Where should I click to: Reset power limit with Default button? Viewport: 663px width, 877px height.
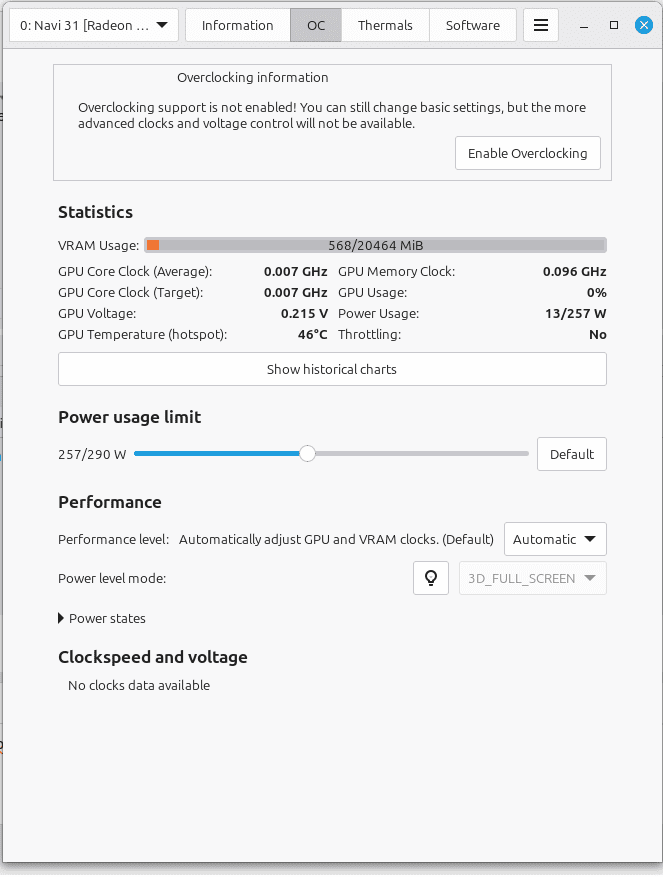[571, 454]
